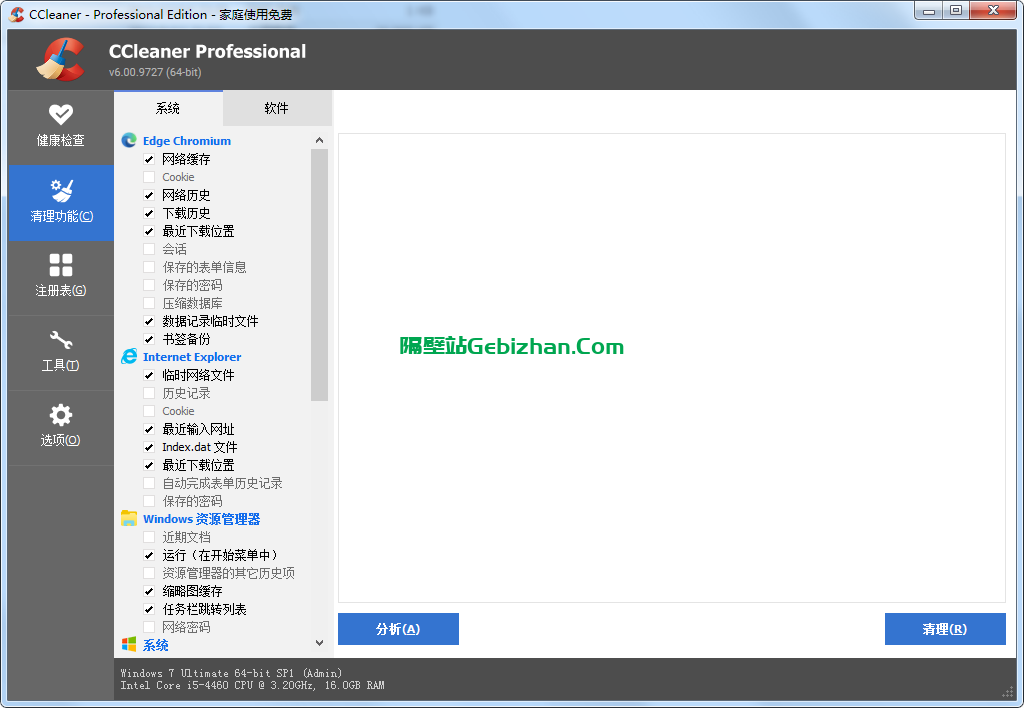1024x708 pixels.
Task: Enable Cookie under Edge Chromium
Action: point(149,177)
